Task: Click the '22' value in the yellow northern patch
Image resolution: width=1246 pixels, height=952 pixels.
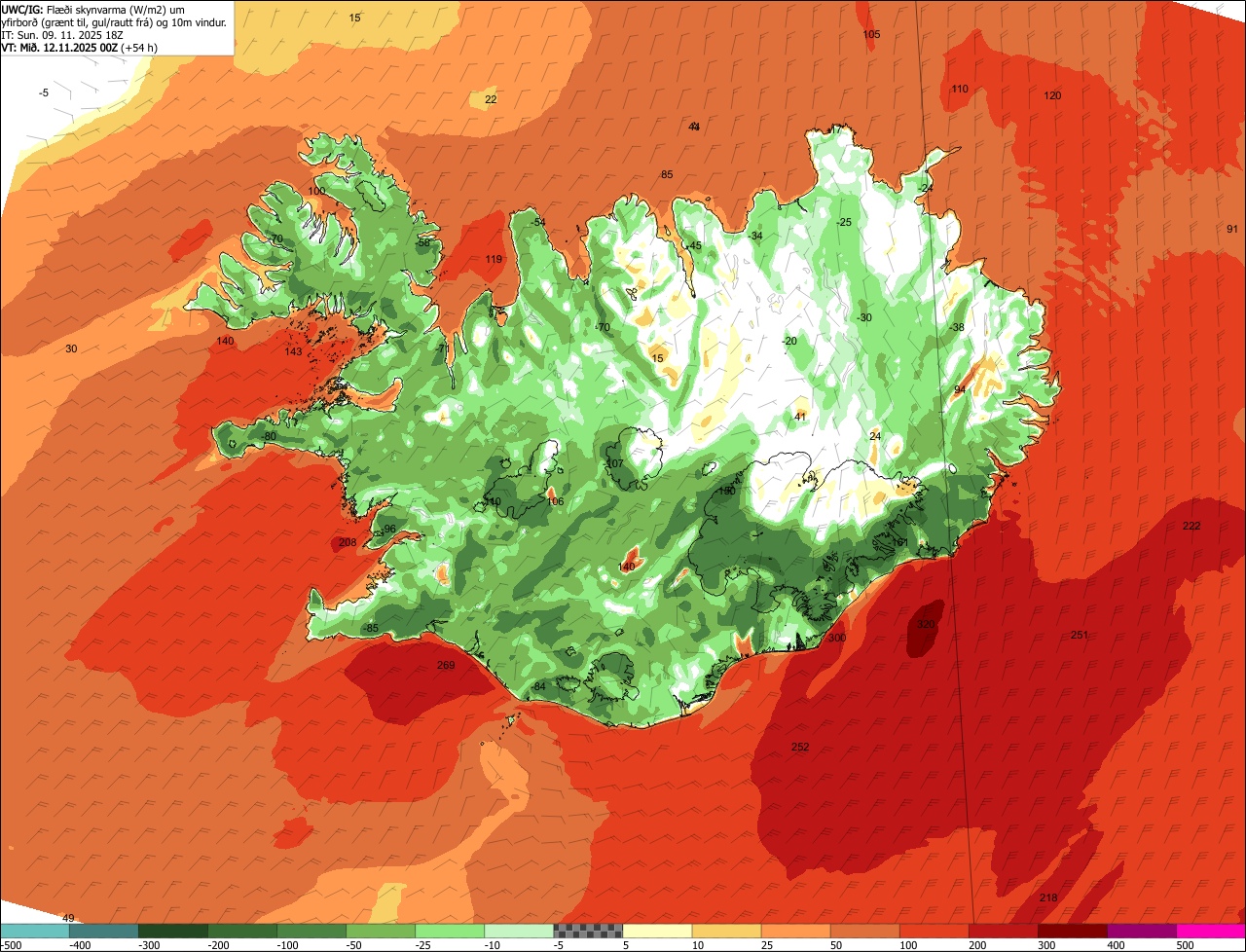Action: pos(491,100)
